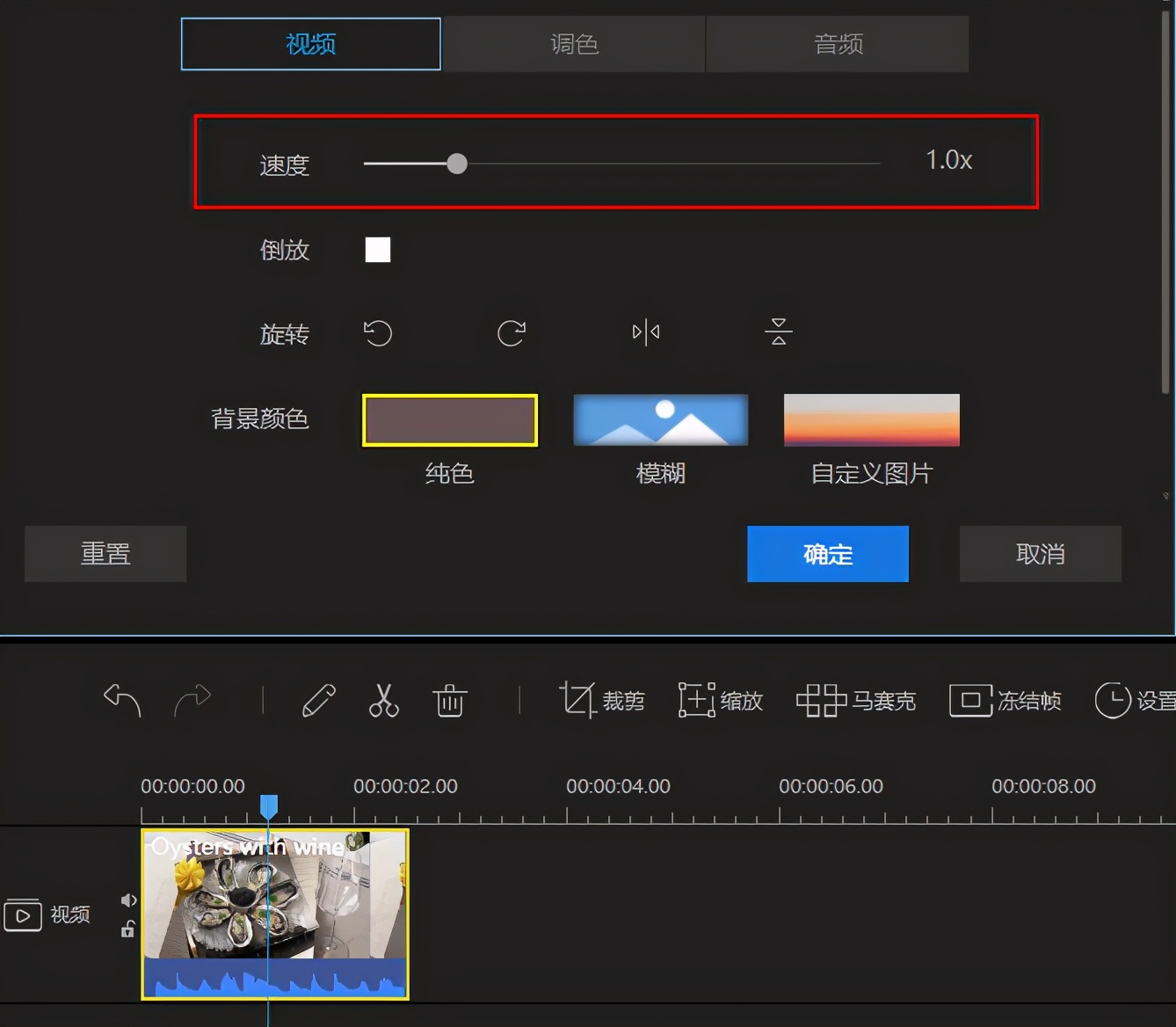Select the split scissors tool
Image resolution: width=1176 pixels, height=1027 pixels.
383,701
